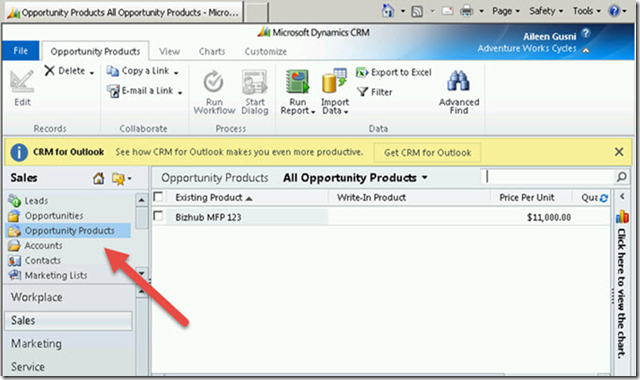The width and height of the screenshot is (640, 380).
Task: Click the Start Dialog icon
Action: [x=254, y=82]
